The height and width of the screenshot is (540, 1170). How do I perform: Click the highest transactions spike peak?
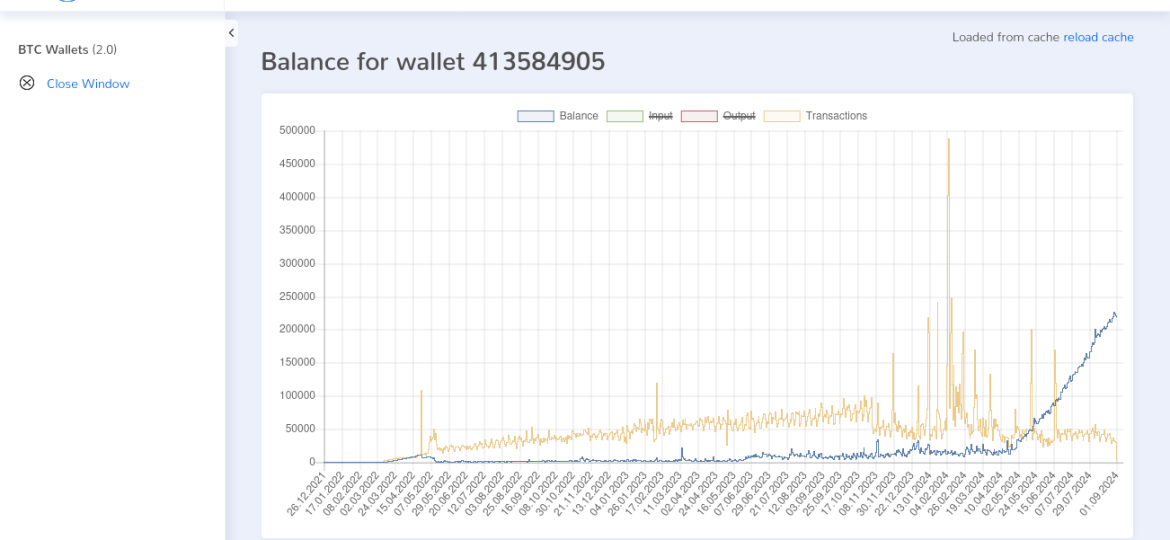(948, 139)
